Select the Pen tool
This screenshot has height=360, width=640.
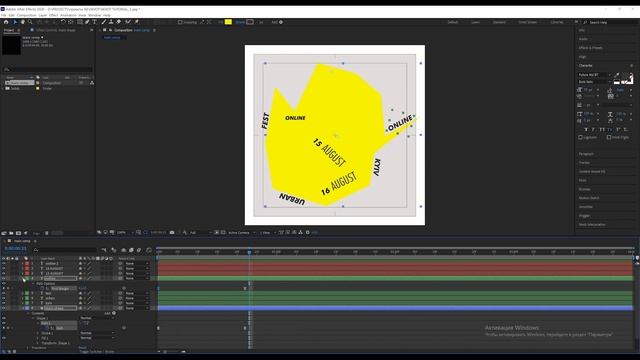pyautogui.click(x=87, y=22)
